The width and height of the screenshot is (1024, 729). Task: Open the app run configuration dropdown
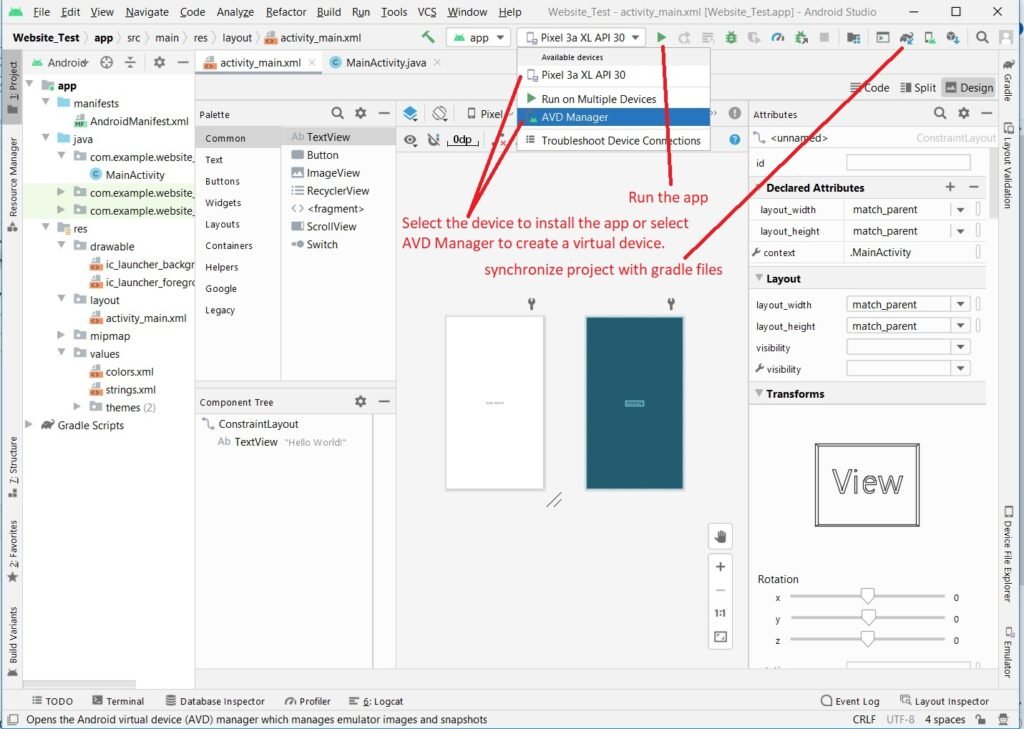(x=479, y=37)
